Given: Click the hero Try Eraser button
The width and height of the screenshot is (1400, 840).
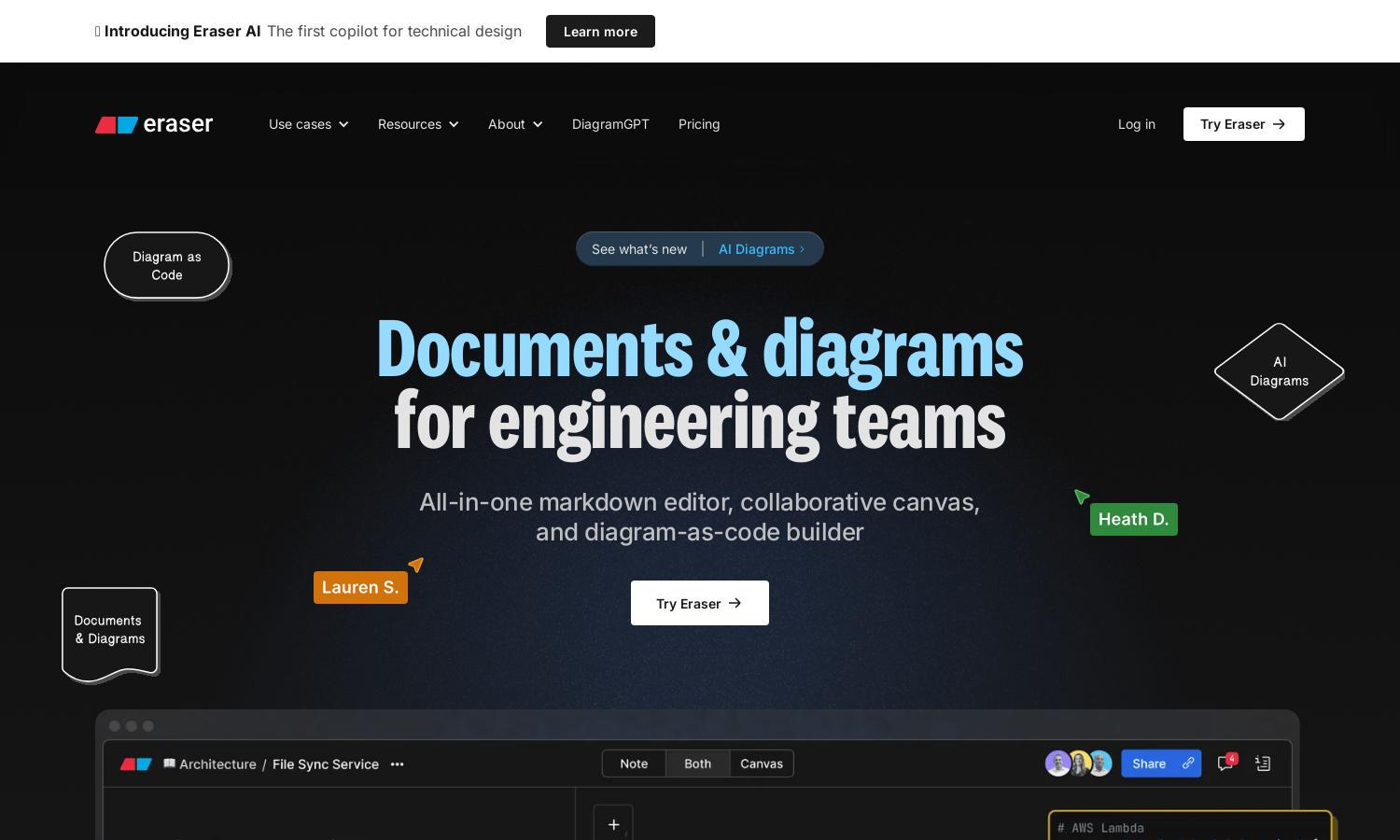Looking at the screenshot, I should 700,603.
